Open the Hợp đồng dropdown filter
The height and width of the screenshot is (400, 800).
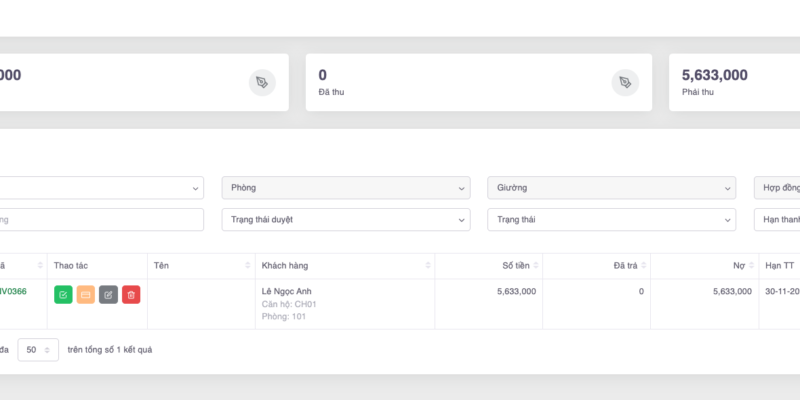(777, 188)
